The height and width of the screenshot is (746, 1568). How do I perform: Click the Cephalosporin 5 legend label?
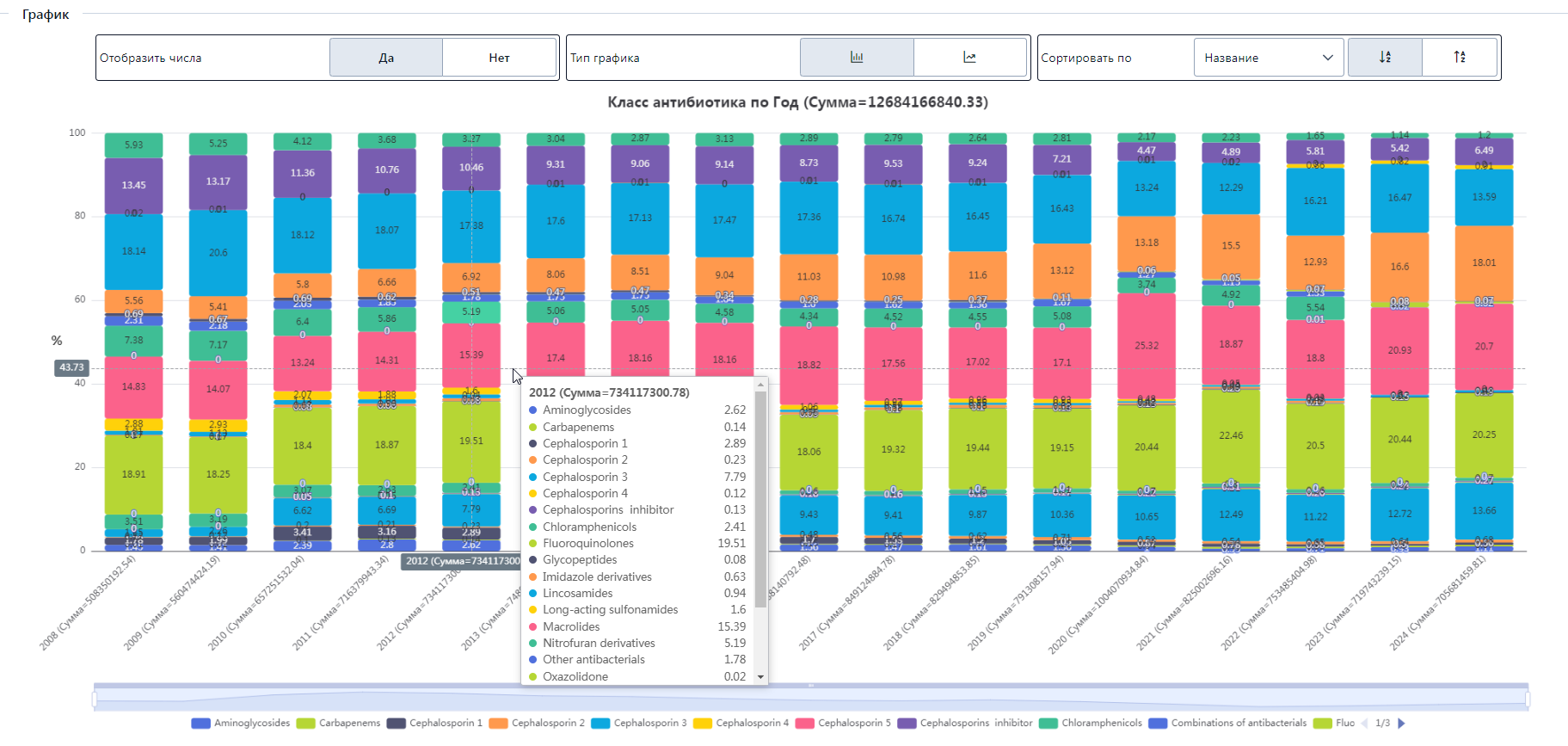(844, 723)
